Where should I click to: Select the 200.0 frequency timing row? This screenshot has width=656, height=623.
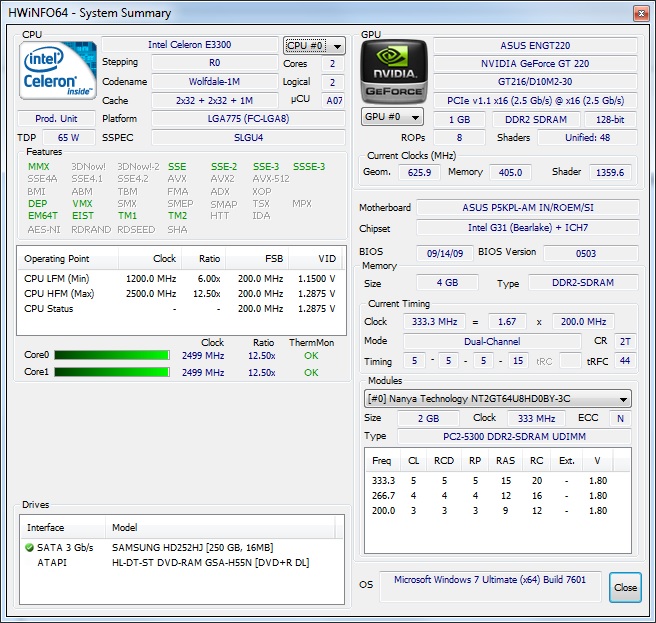497,511
